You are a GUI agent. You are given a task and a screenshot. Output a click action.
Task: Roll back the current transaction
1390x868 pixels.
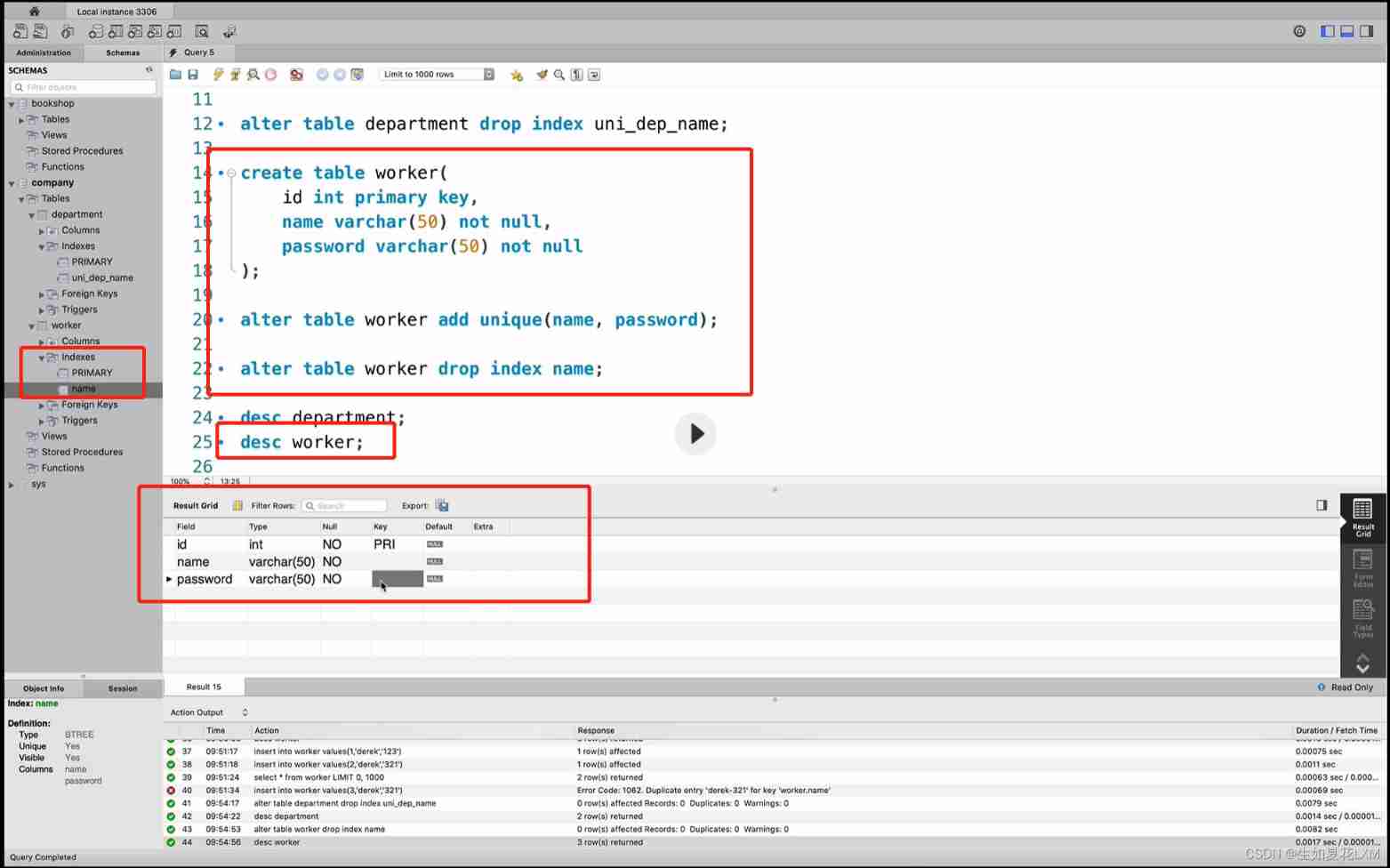[340, 75]
